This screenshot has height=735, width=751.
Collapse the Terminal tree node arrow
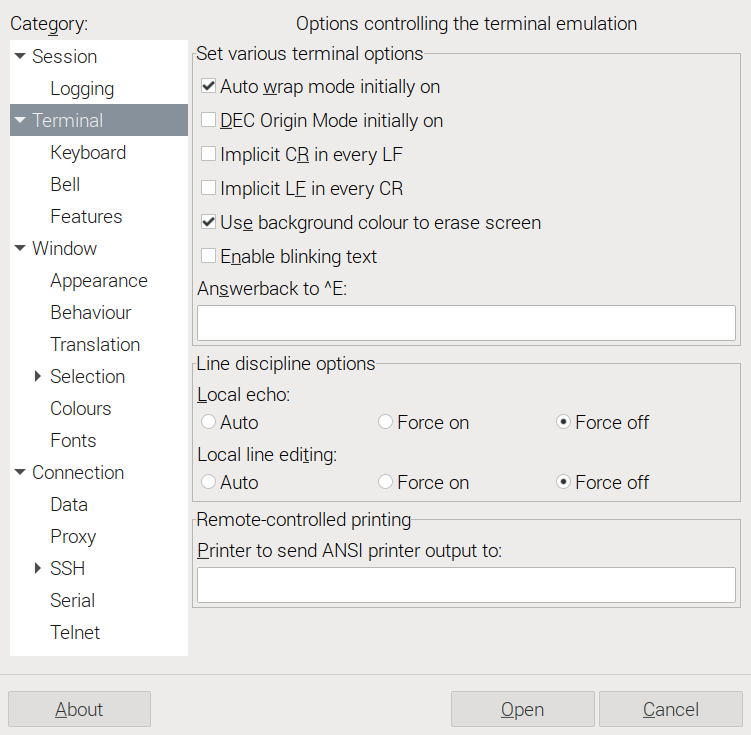coord(20,120)
